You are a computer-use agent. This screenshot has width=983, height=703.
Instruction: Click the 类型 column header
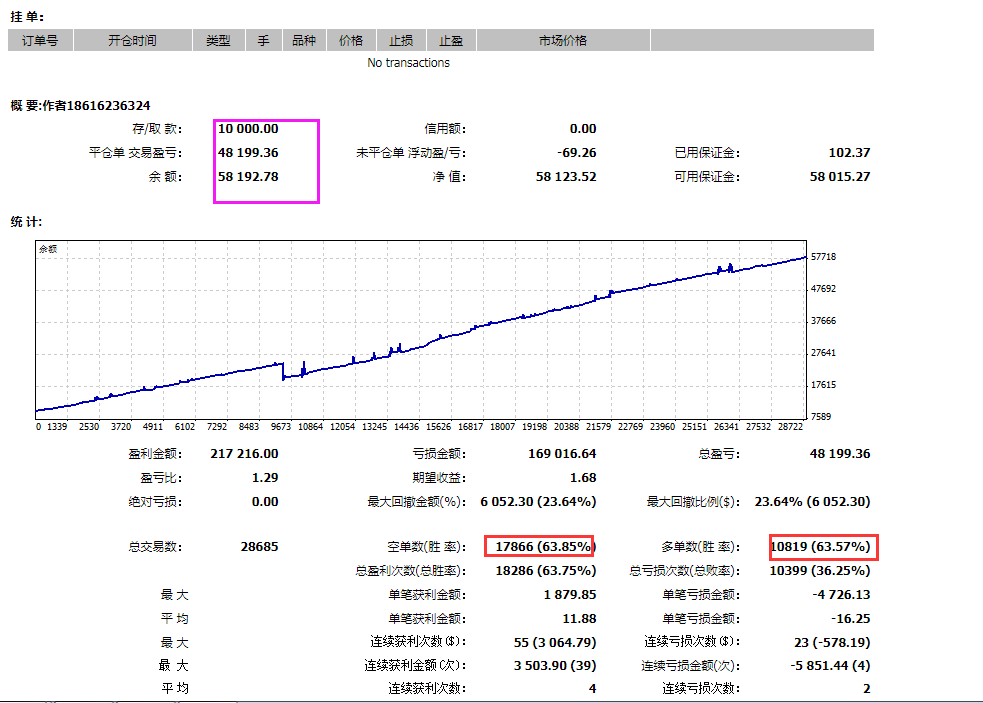tap(219, 40)
